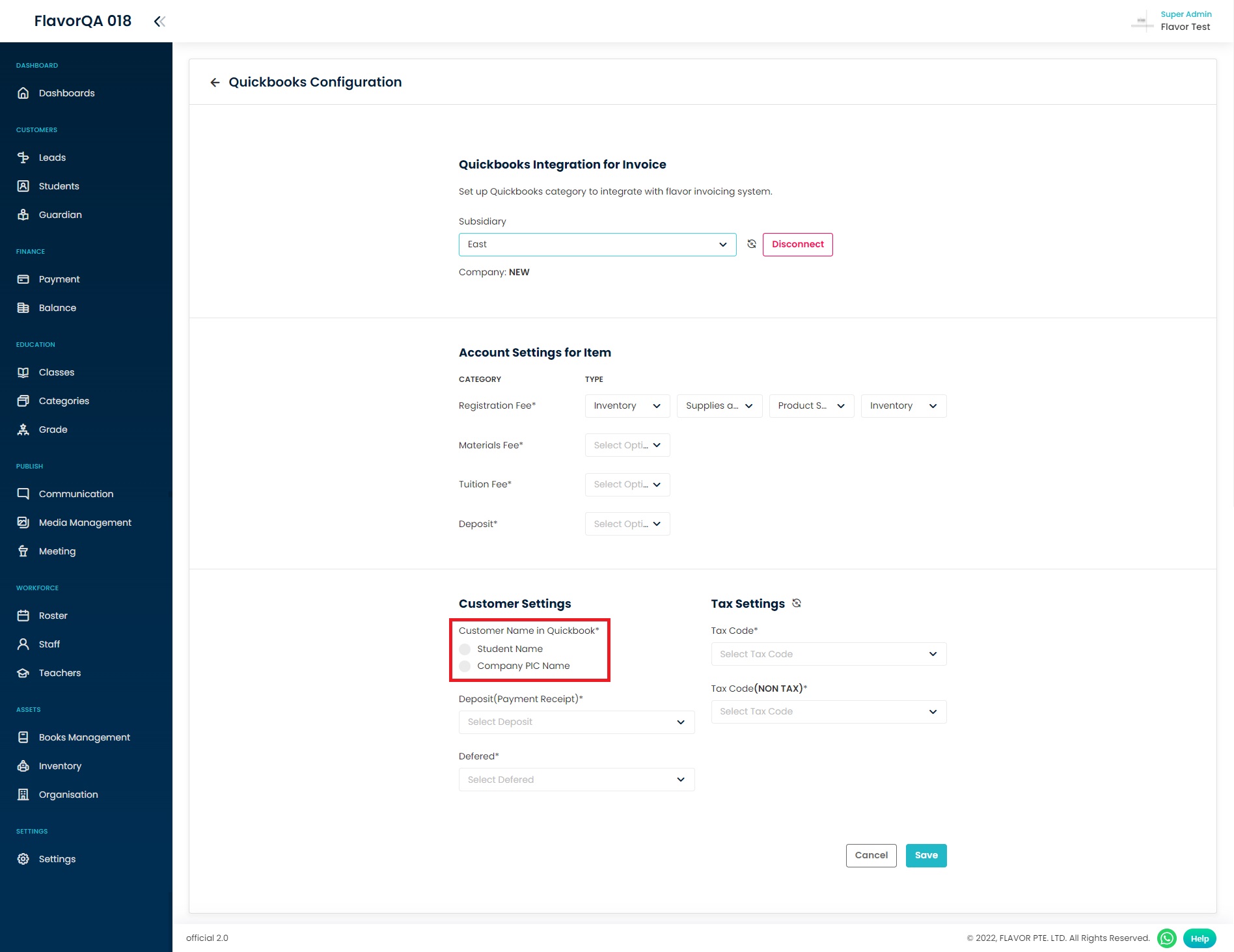Open Media Management menu item
This screenshot has width=1234, height=952.
pyautogui.click(x=85, y=523)
